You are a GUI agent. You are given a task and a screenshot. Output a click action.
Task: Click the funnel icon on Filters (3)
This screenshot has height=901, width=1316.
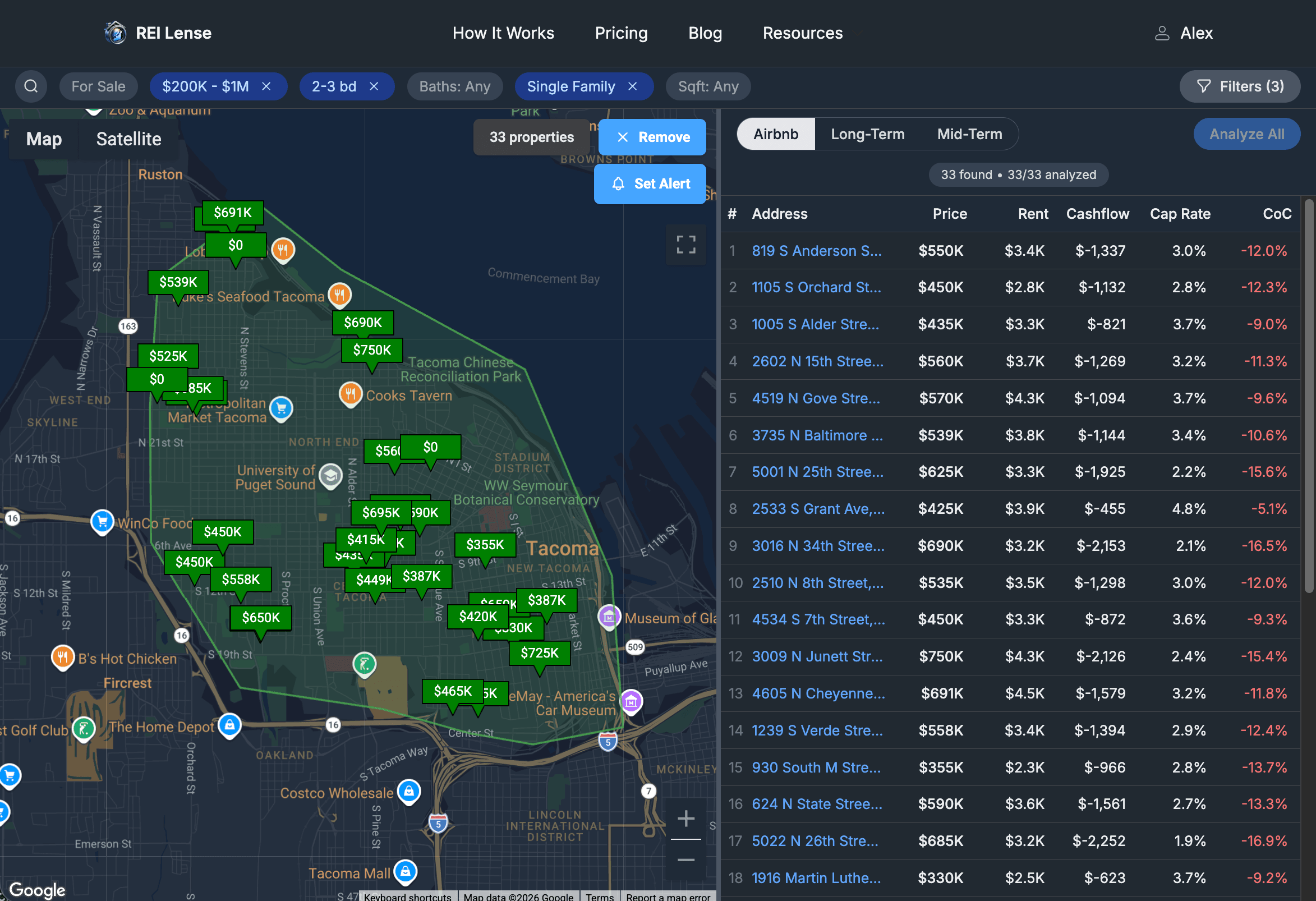pyautogui.click(x=1204, y=86)
